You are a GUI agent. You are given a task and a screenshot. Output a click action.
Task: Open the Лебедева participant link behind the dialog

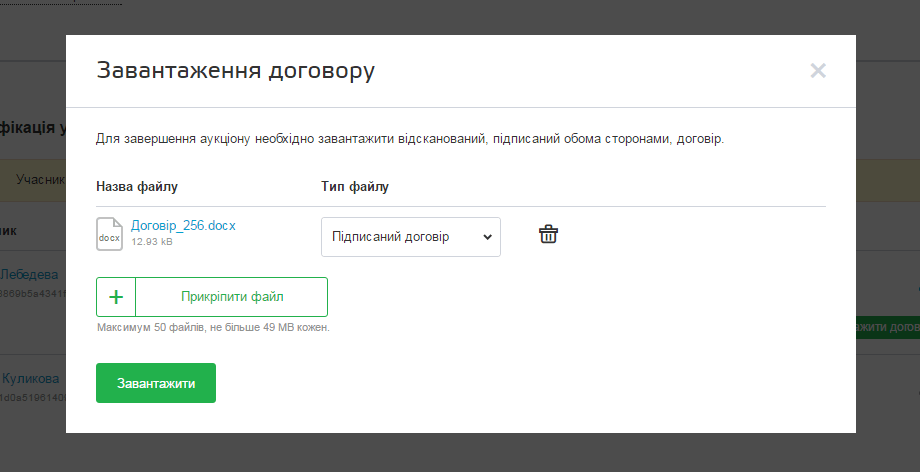30,274
